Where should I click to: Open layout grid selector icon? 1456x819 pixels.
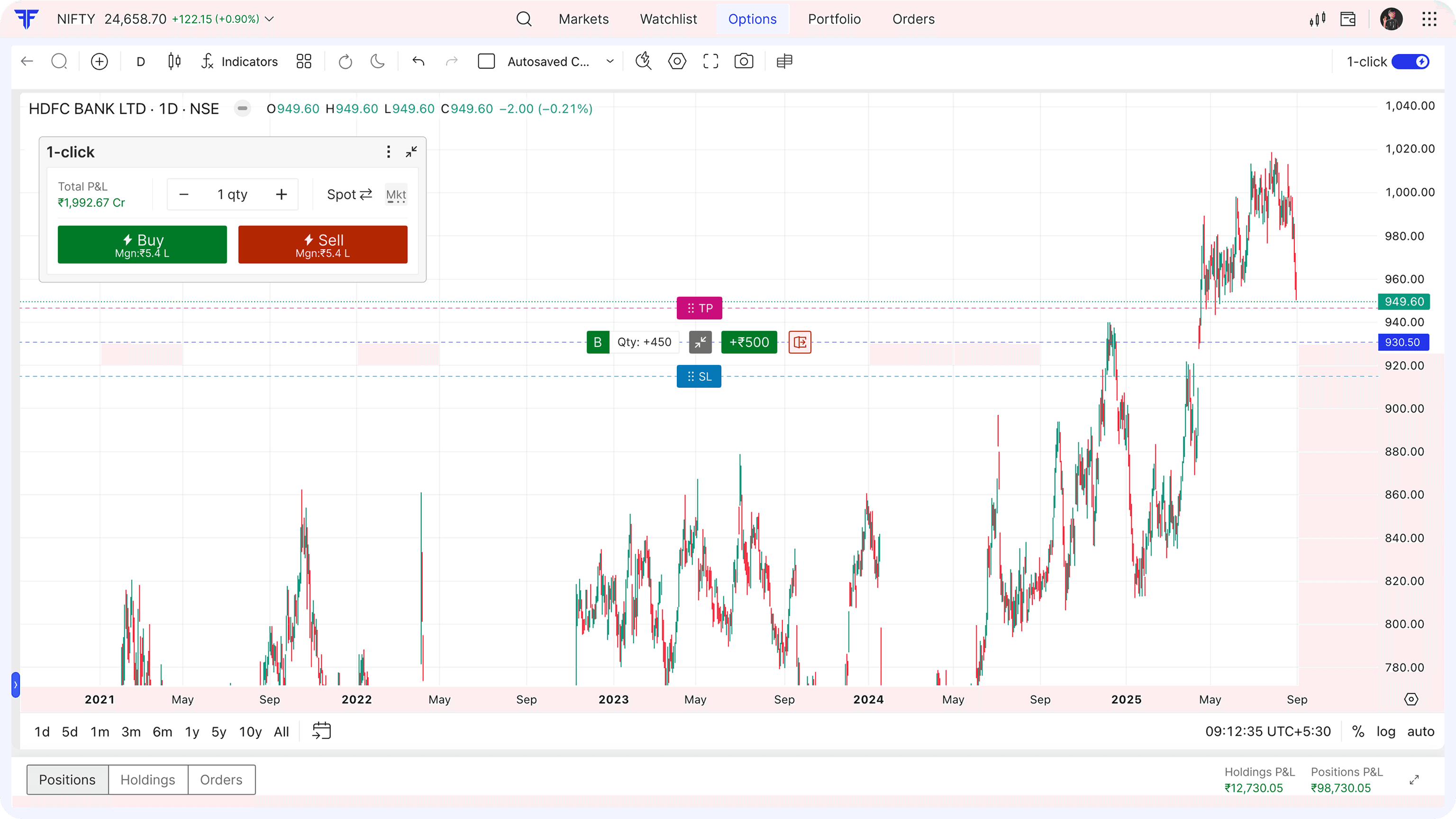[304, 61]
